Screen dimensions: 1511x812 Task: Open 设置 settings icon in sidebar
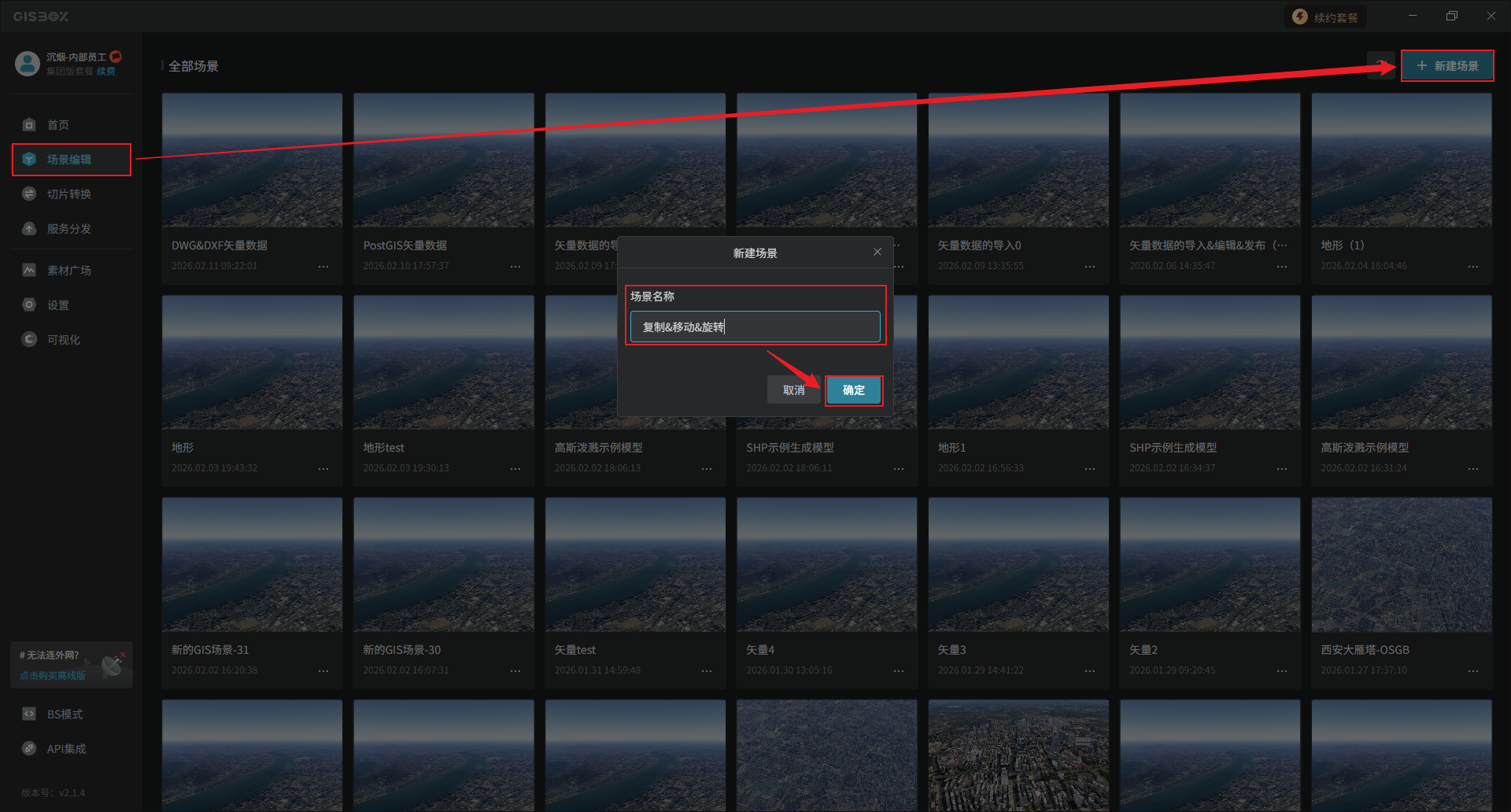[29, 304]
